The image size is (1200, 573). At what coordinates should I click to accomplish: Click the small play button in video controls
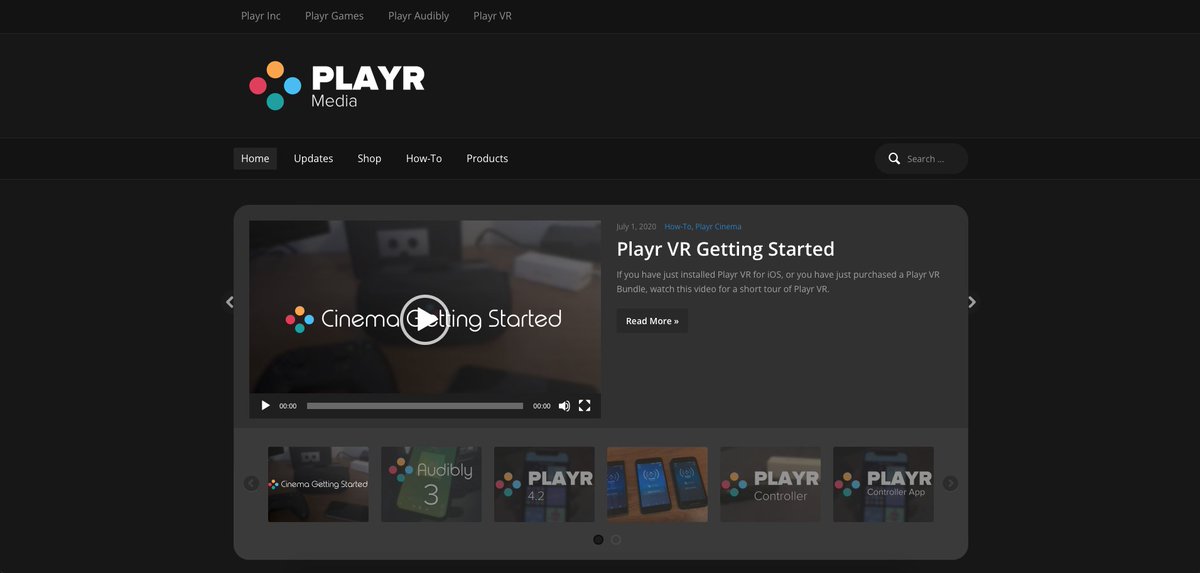(x=265, y=406)
